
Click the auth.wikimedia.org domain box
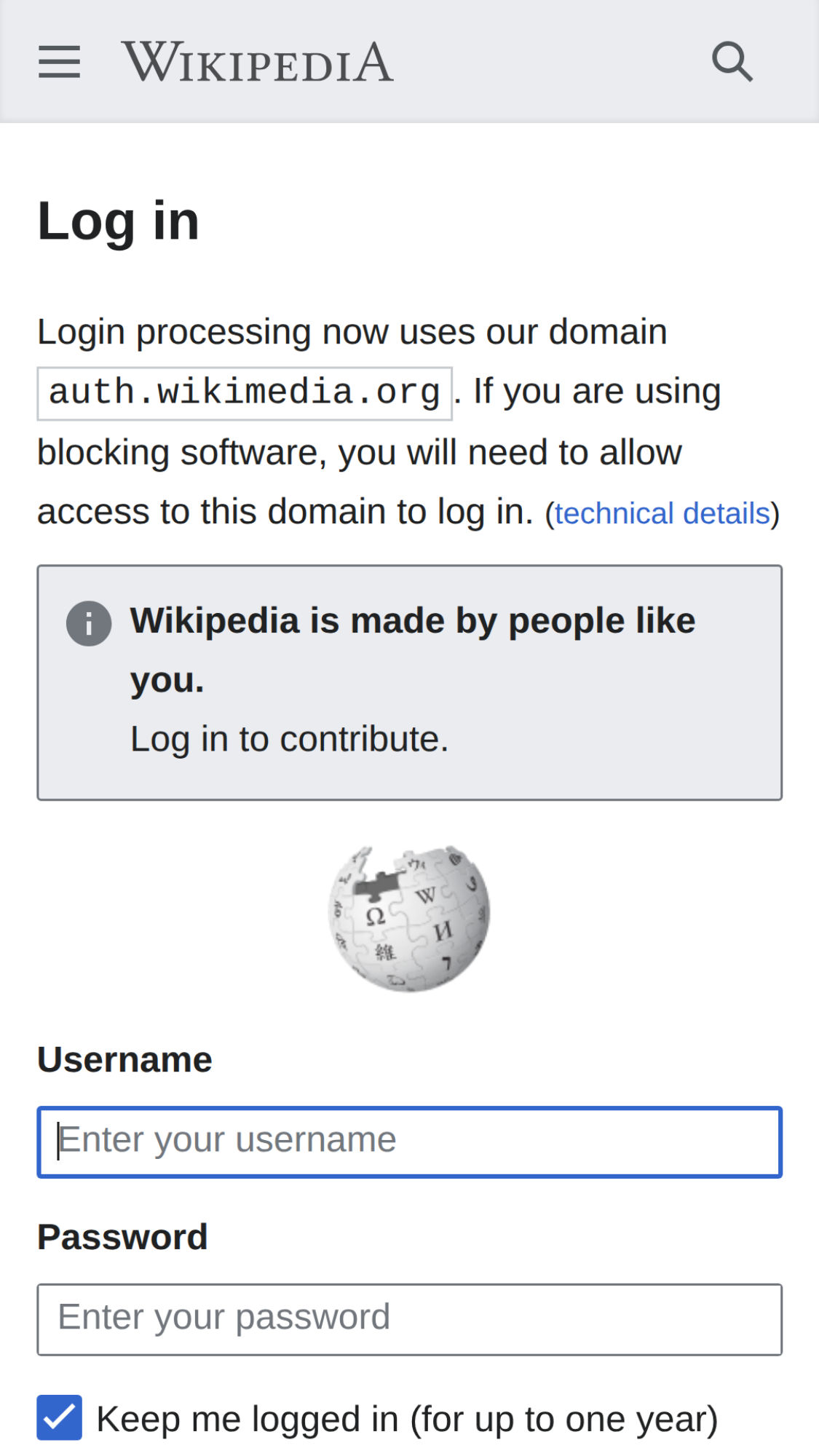click(x=245, y=393)
